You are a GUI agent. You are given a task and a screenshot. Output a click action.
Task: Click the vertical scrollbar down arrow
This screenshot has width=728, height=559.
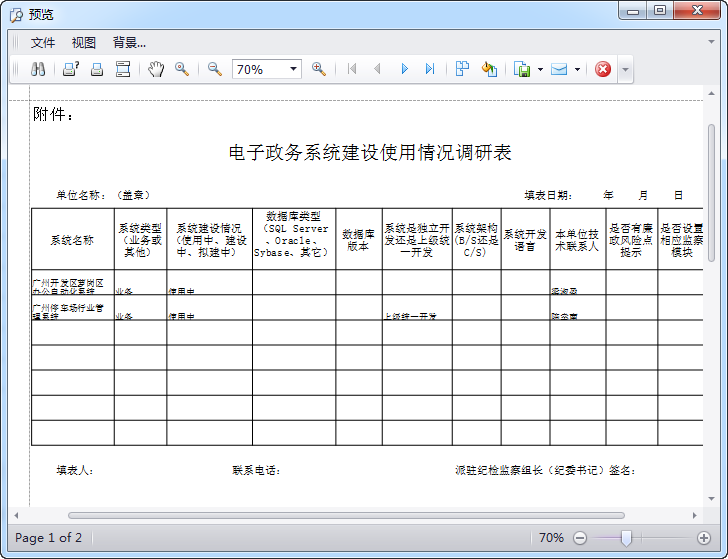(711, 499)
